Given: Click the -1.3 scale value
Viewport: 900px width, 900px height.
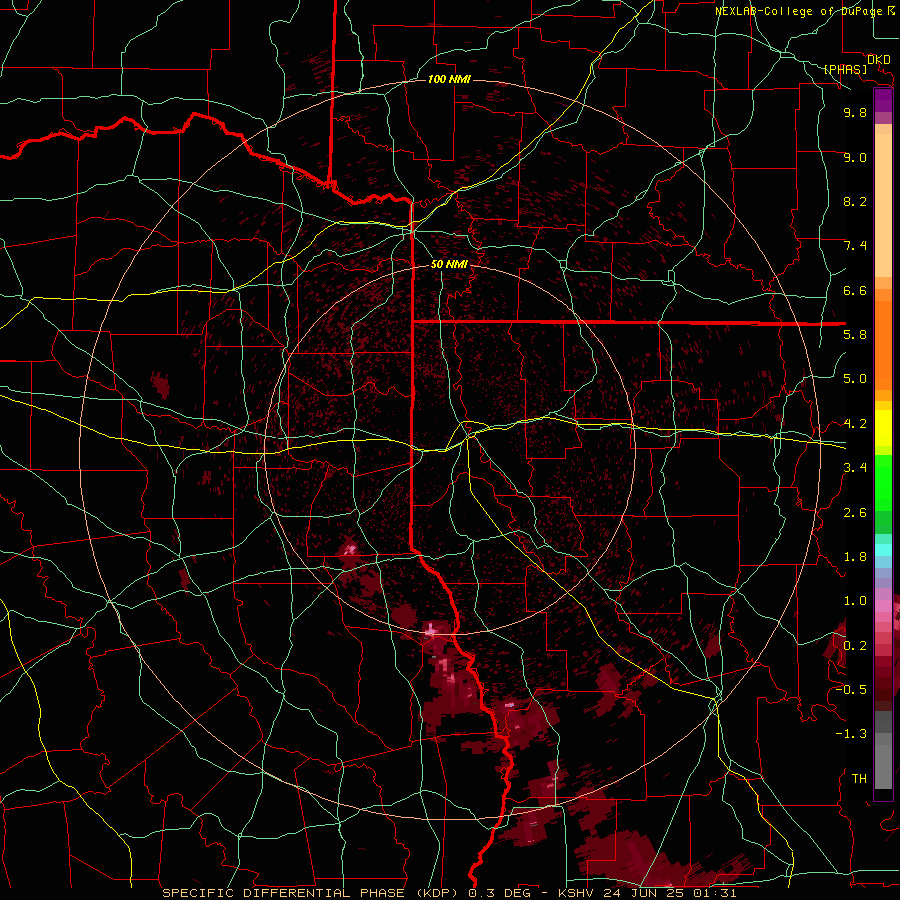Looking at the screenshot, I should [851, 734].
